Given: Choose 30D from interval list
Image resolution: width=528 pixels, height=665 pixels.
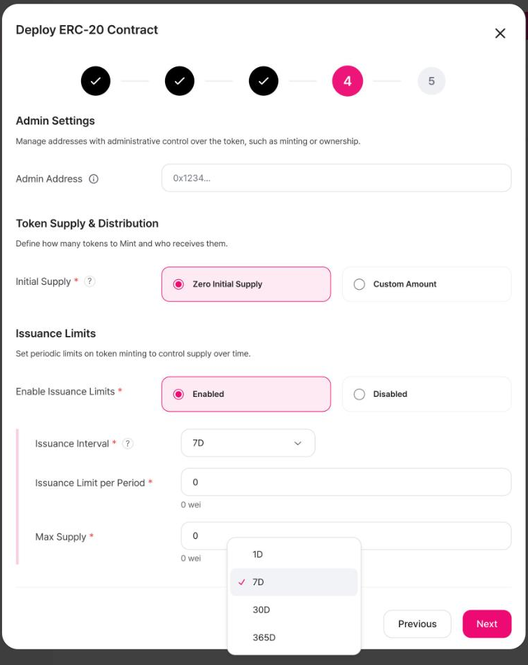Looking at the screenshot, I should point(294,610).
